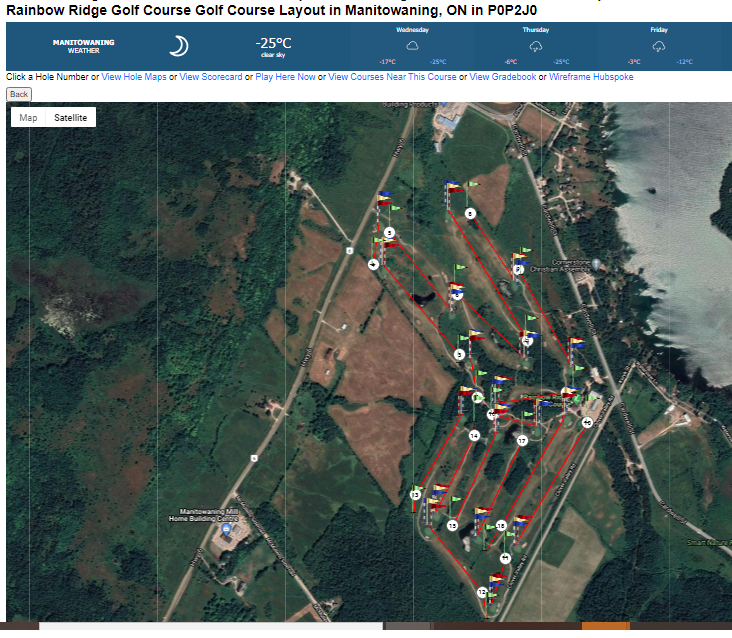
Task: Click the crescent moon weather icon
Action: 179,46
